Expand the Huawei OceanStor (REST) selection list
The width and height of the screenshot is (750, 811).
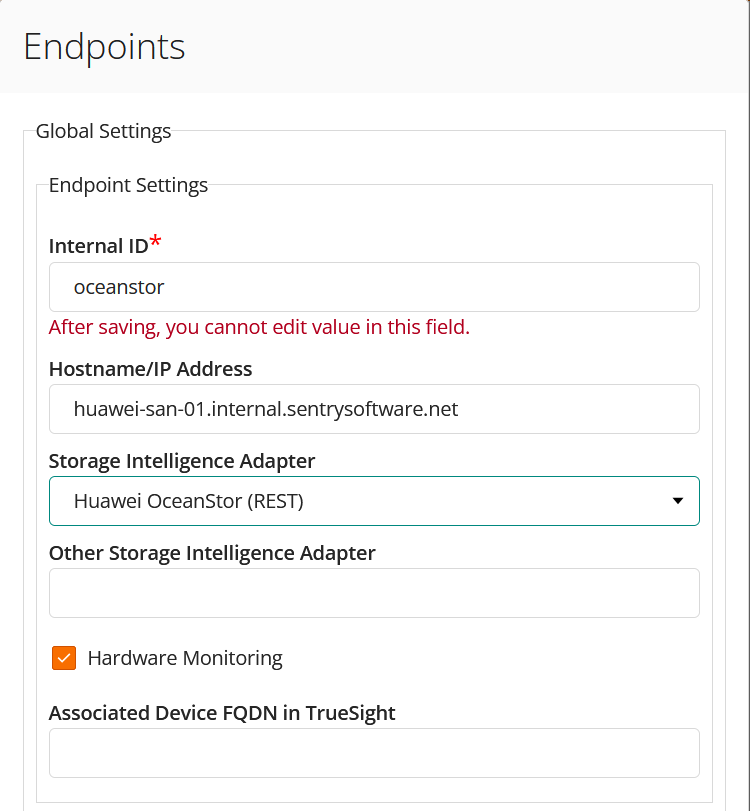[x=374, y=500]
